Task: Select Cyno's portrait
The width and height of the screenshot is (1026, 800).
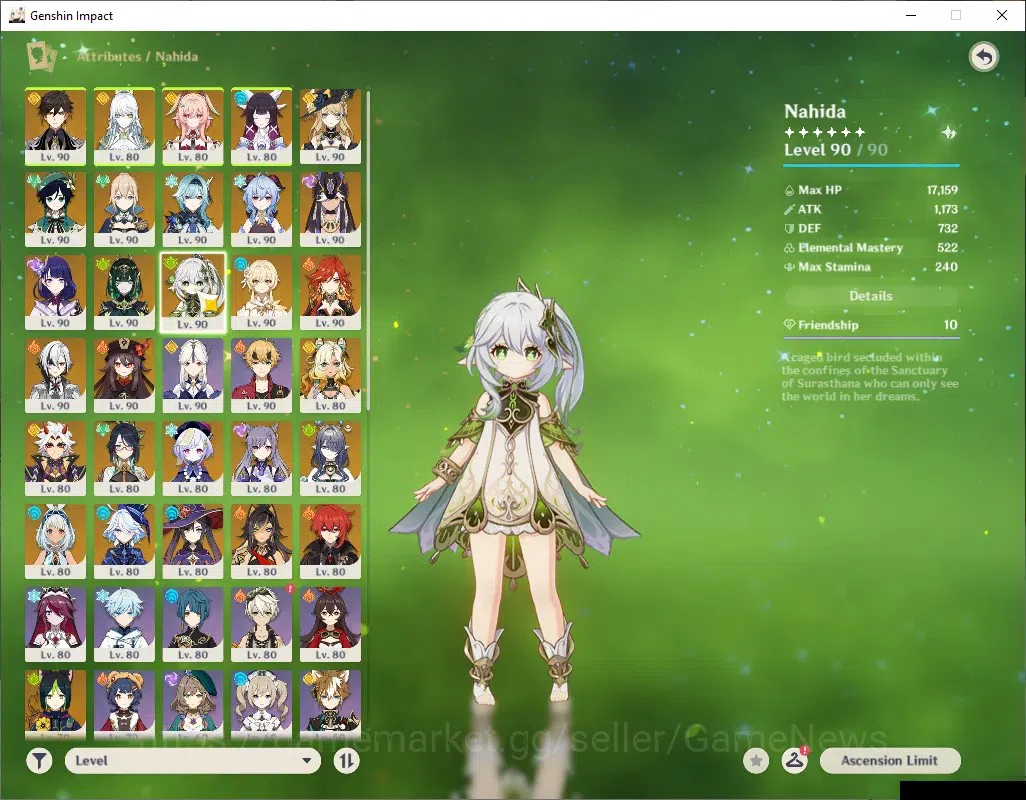Action: (330, 209)
